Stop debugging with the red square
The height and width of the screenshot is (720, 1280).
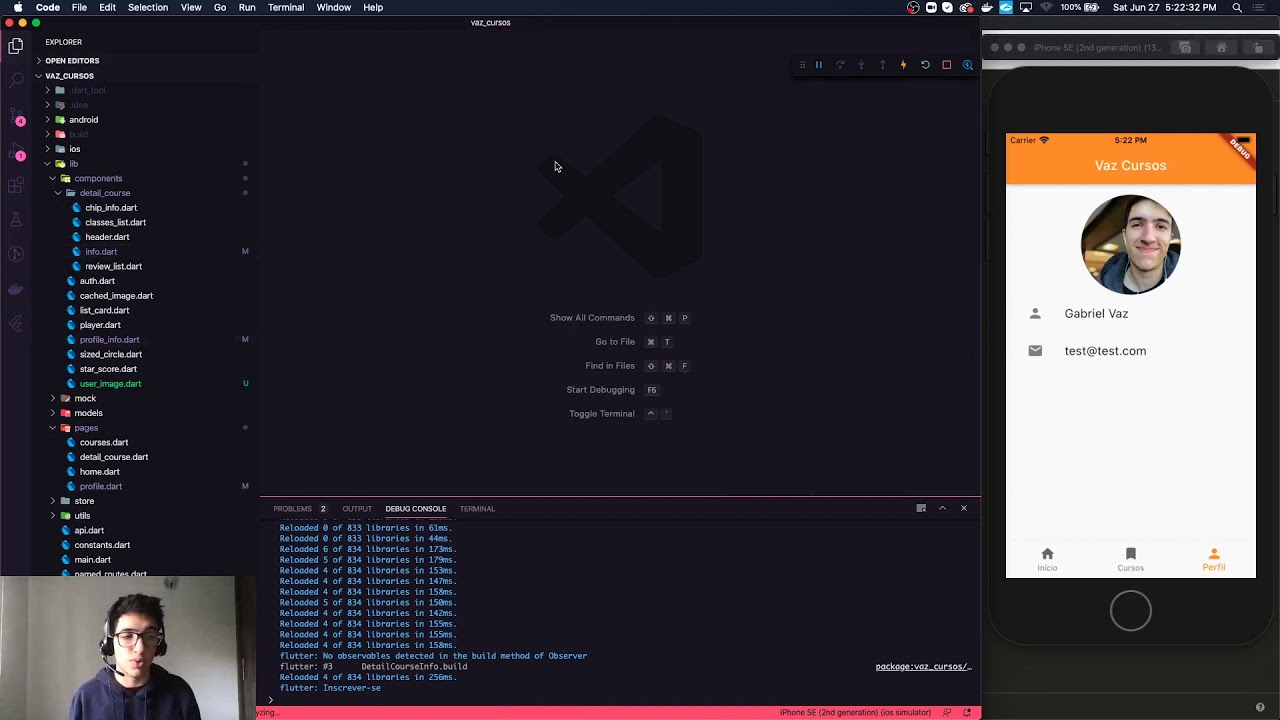pos(946,65)
